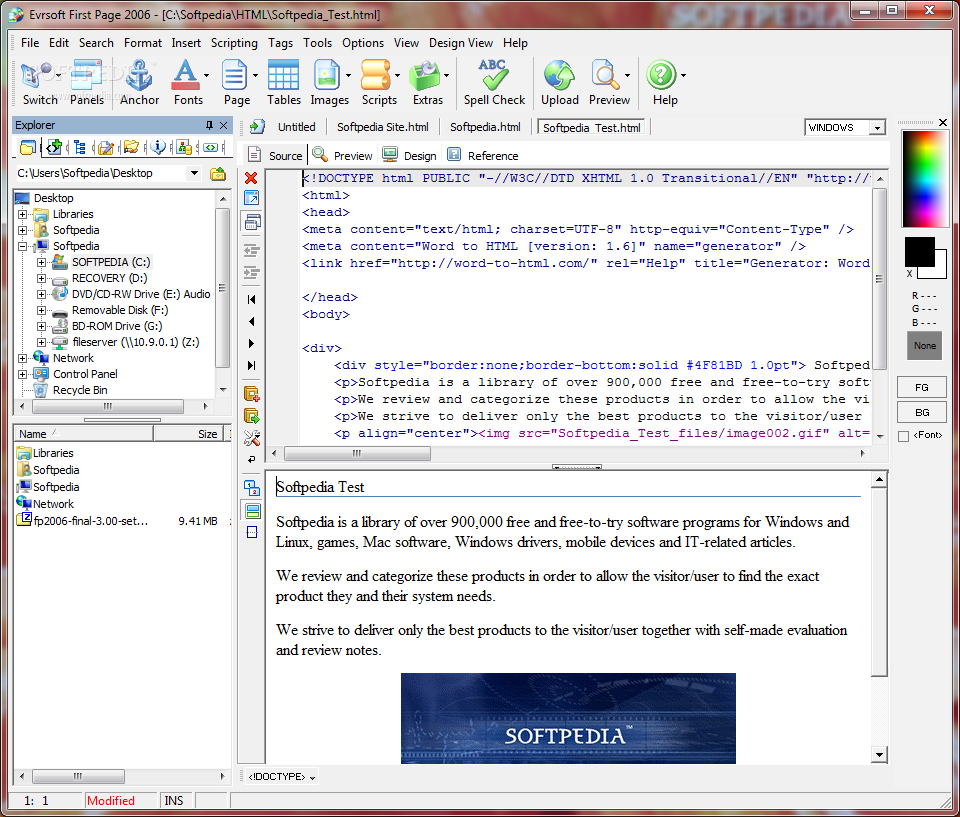Pin the Explorer panel
This screenshot has height=817, width=960.
pos(209,125)
